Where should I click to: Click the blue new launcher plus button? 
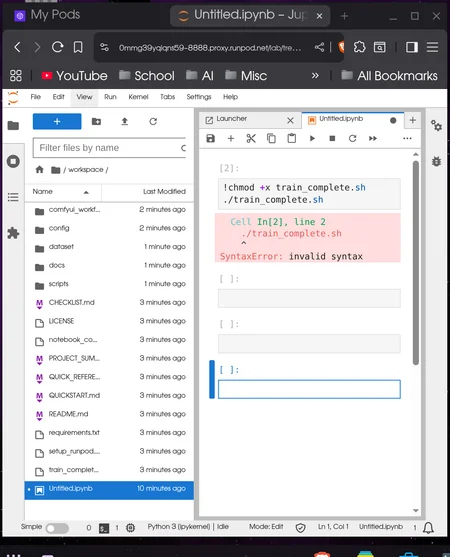(57, 121)
